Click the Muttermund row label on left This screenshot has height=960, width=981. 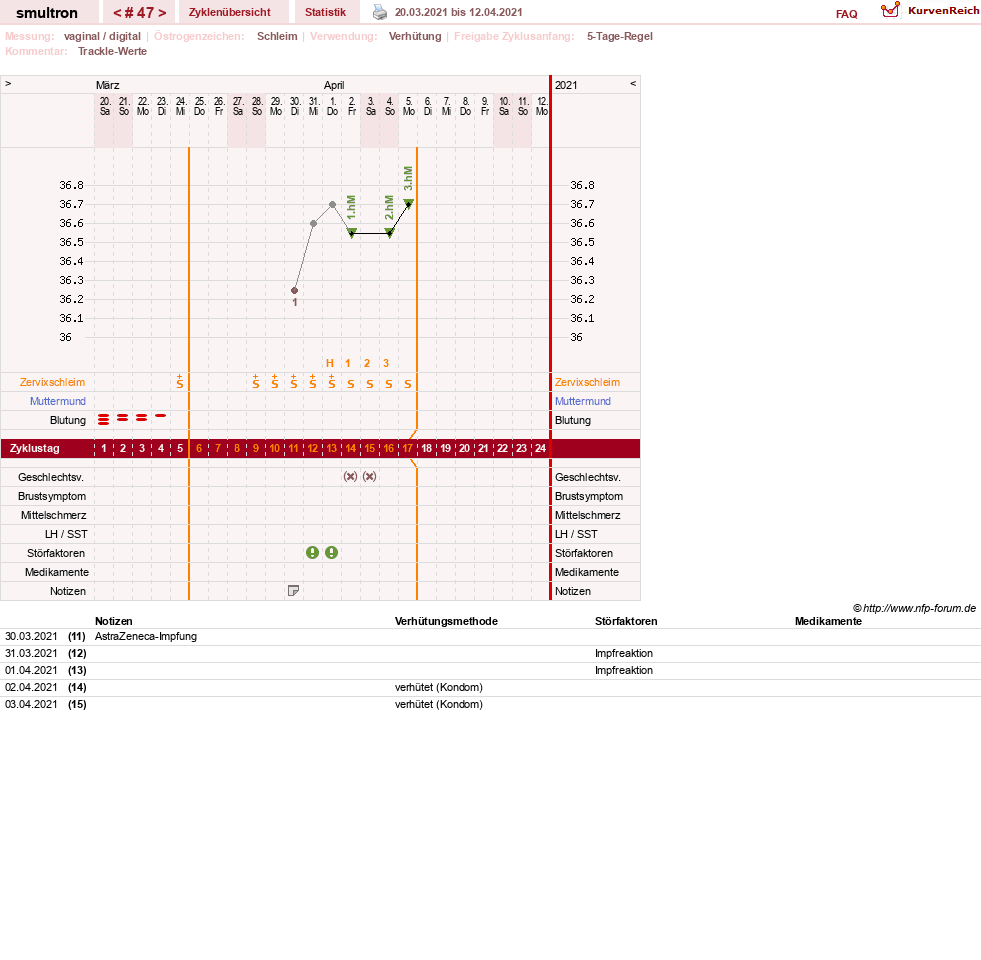click(58, 401)
